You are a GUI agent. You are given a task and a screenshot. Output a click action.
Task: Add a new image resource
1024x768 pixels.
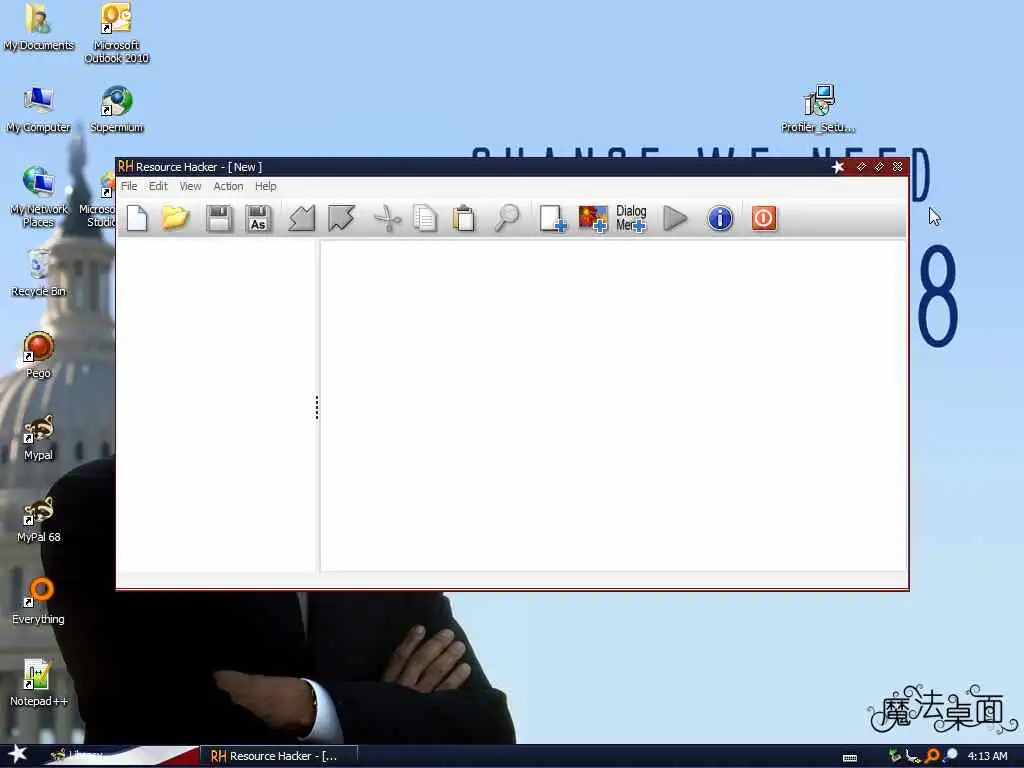coord(593,218)
